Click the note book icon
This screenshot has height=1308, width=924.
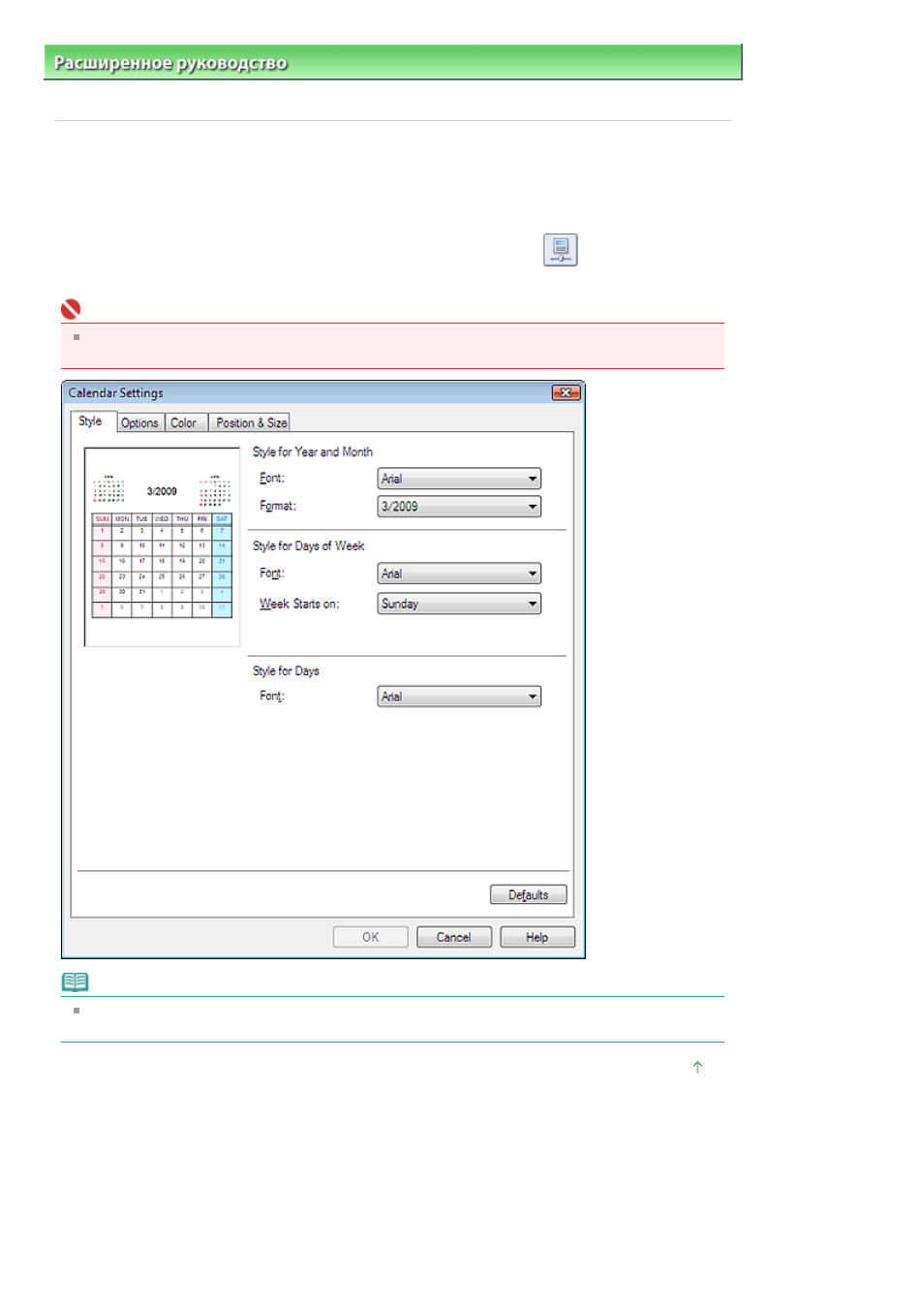(75, 982)
